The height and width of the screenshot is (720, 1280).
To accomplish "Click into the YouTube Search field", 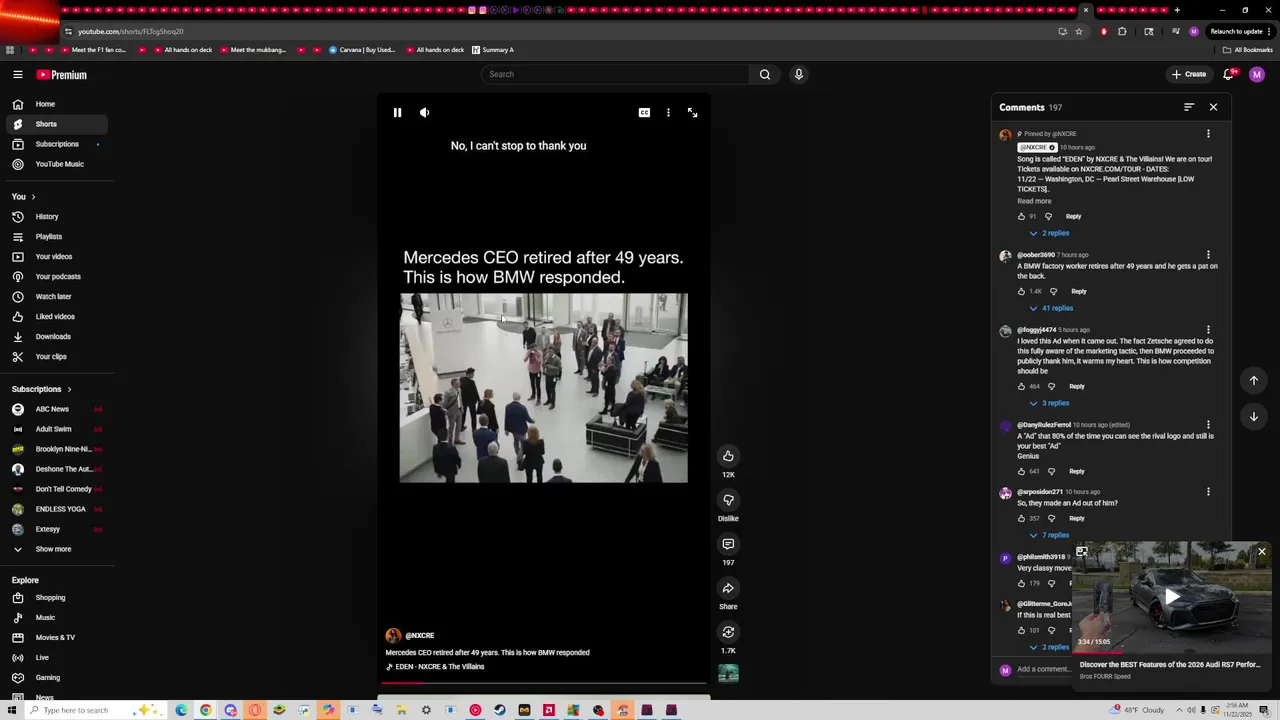I will [614, 74].
